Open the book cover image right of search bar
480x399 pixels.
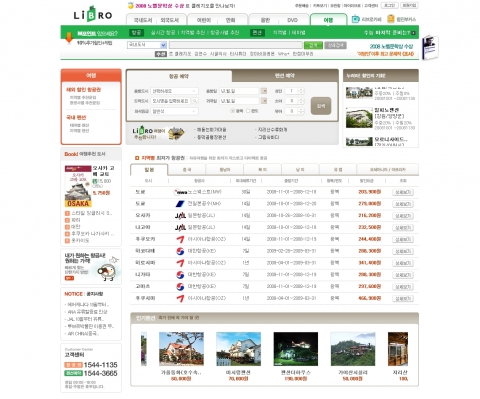pyautogui.click(x=430, y=47)
